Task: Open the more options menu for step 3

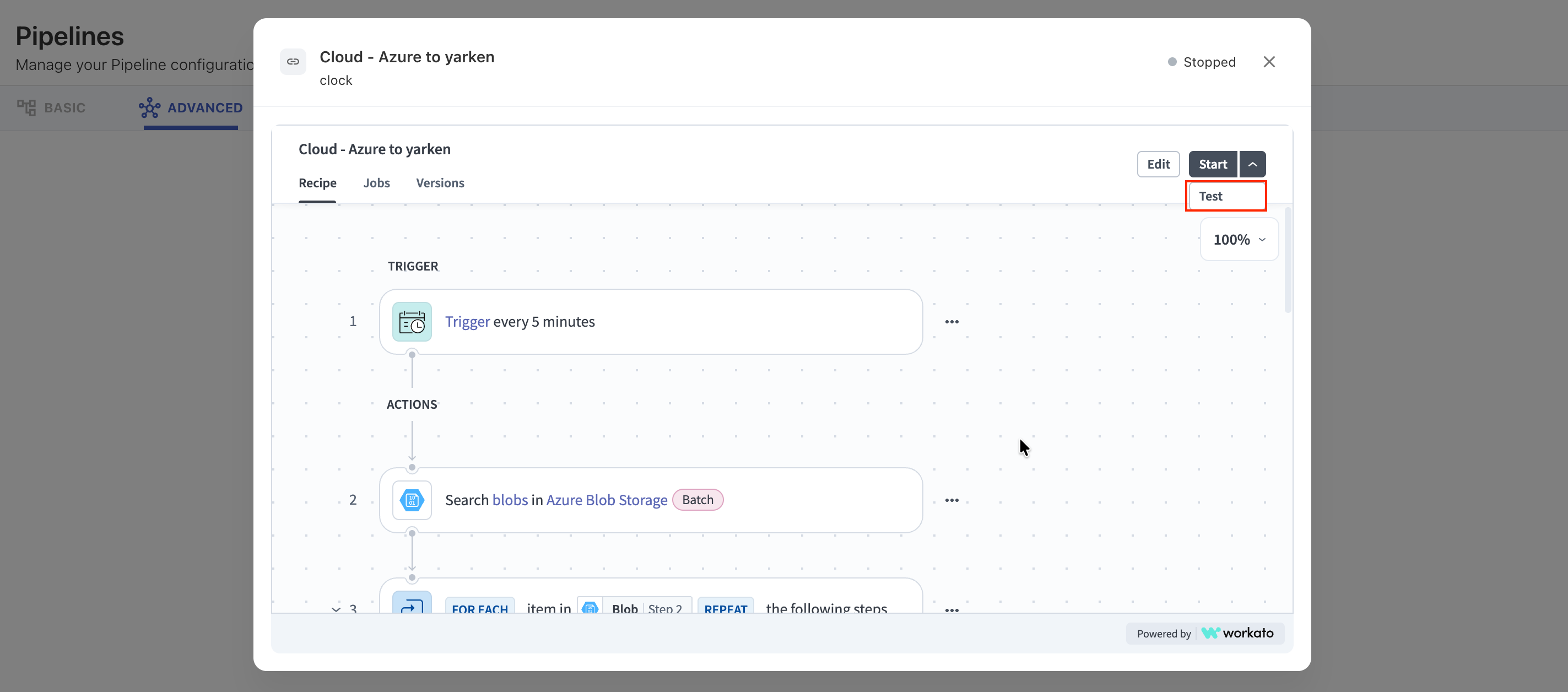Action: click(x=952, y=609)
